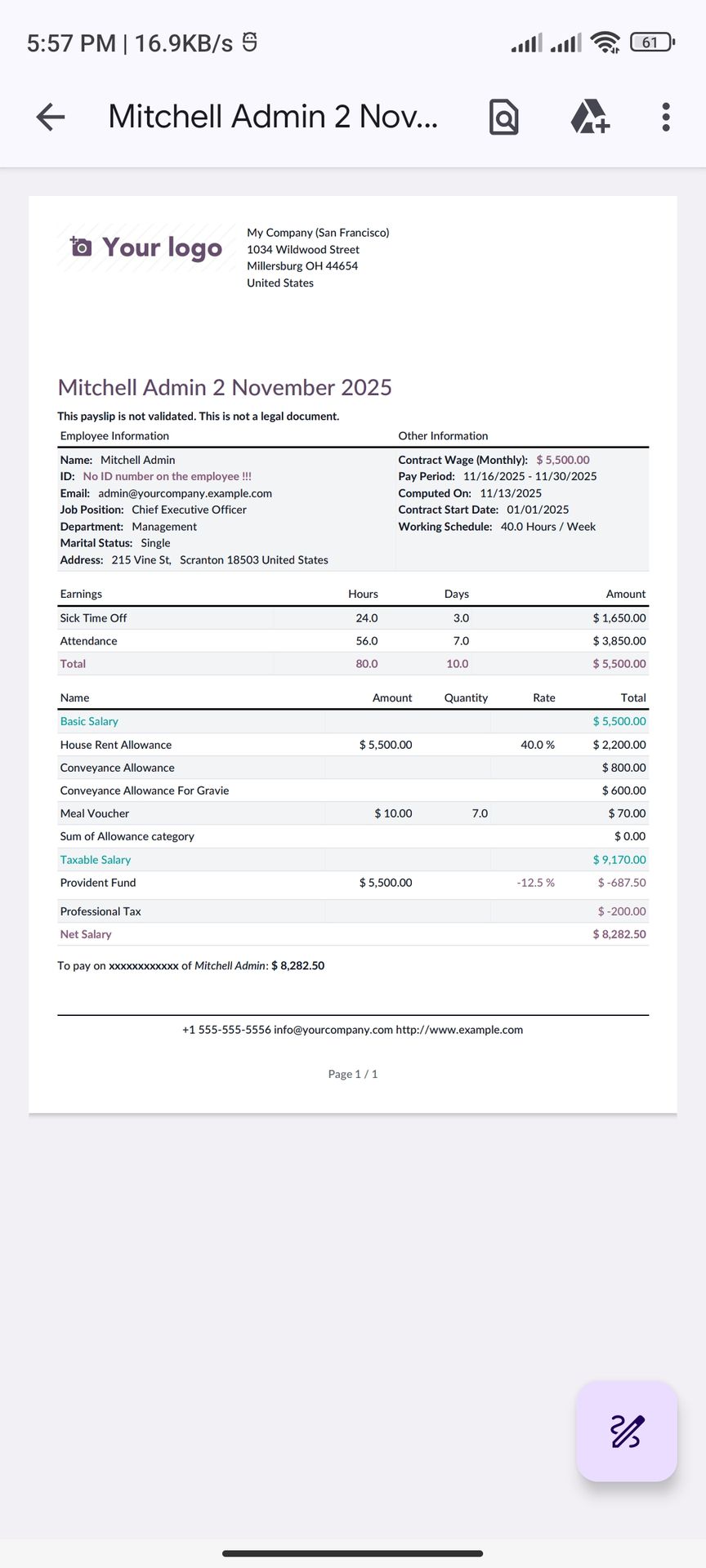This screenshot has height=1568, width=706.
Task: Tap the battery level indicator
Action: (x=651, y=42)
